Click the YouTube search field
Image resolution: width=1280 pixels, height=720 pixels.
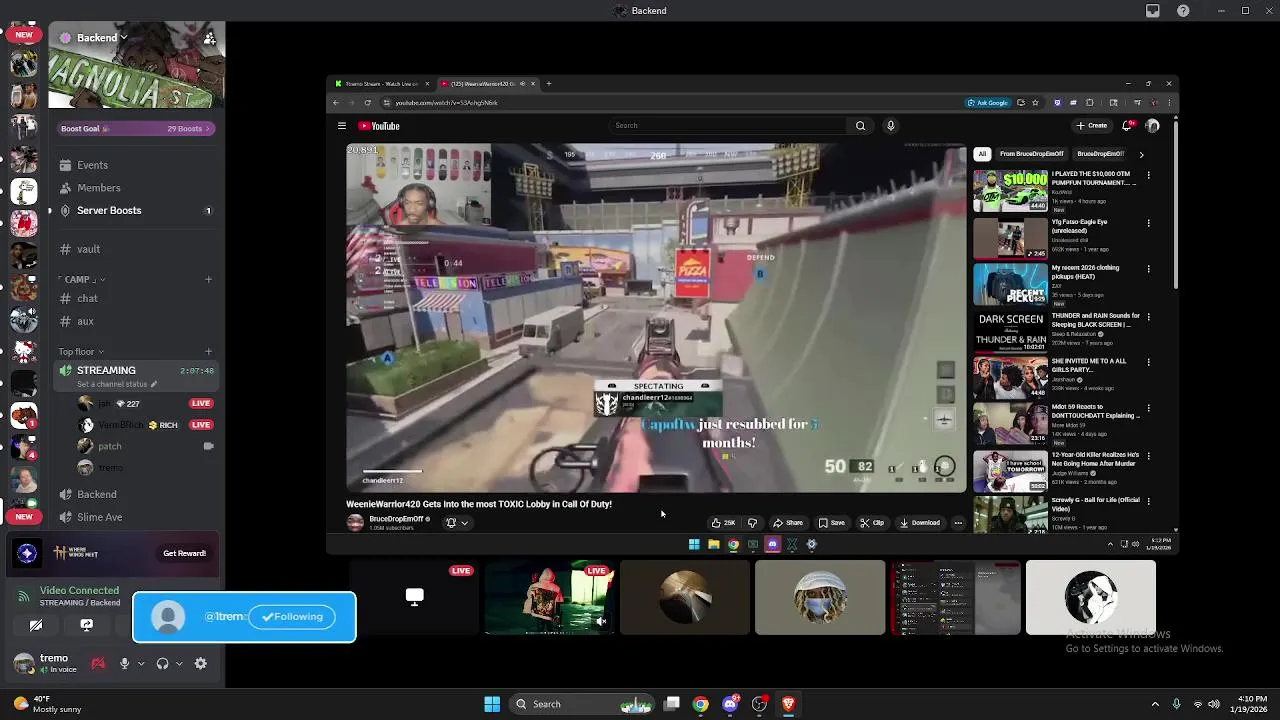pyautogui.click(x=728, y=125)
